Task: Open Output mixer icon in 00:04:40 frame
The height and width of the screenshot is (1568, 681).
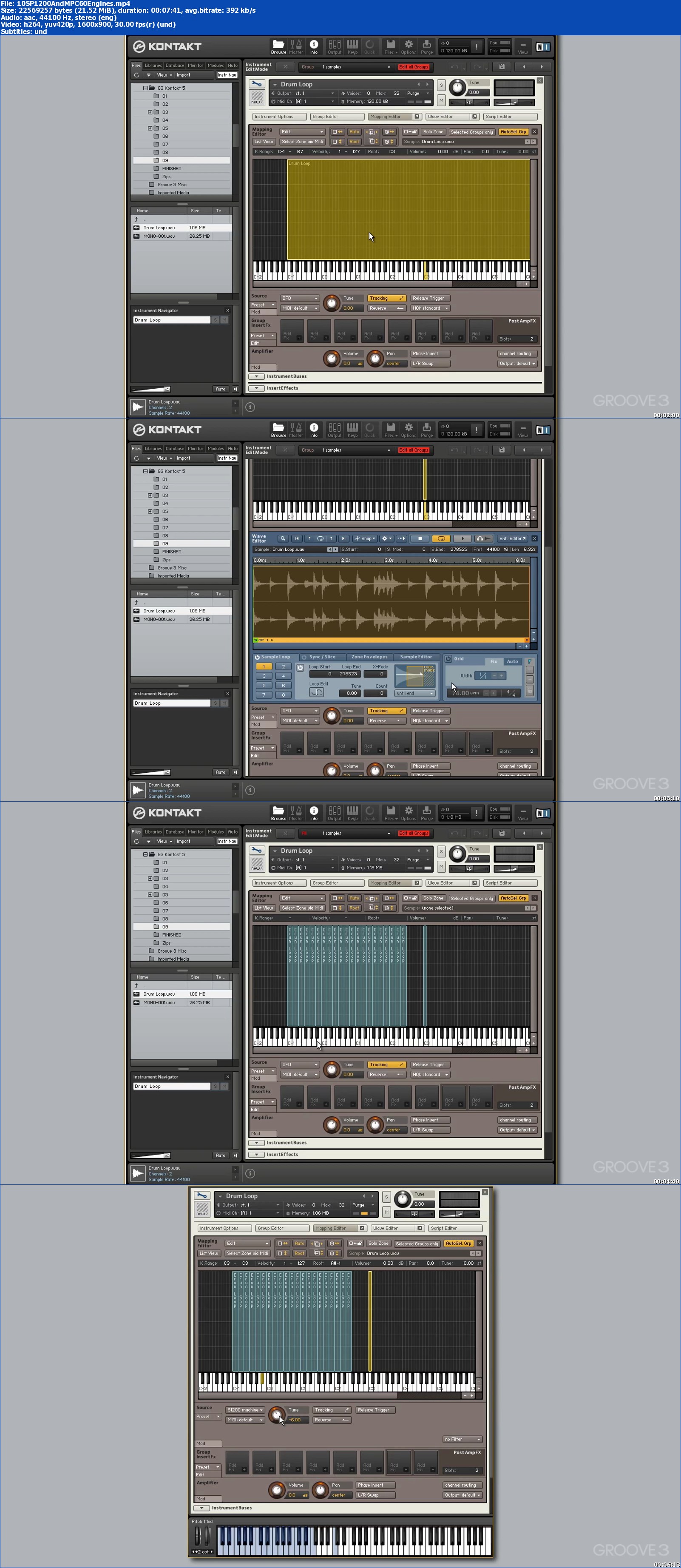Action: (335, 813)
